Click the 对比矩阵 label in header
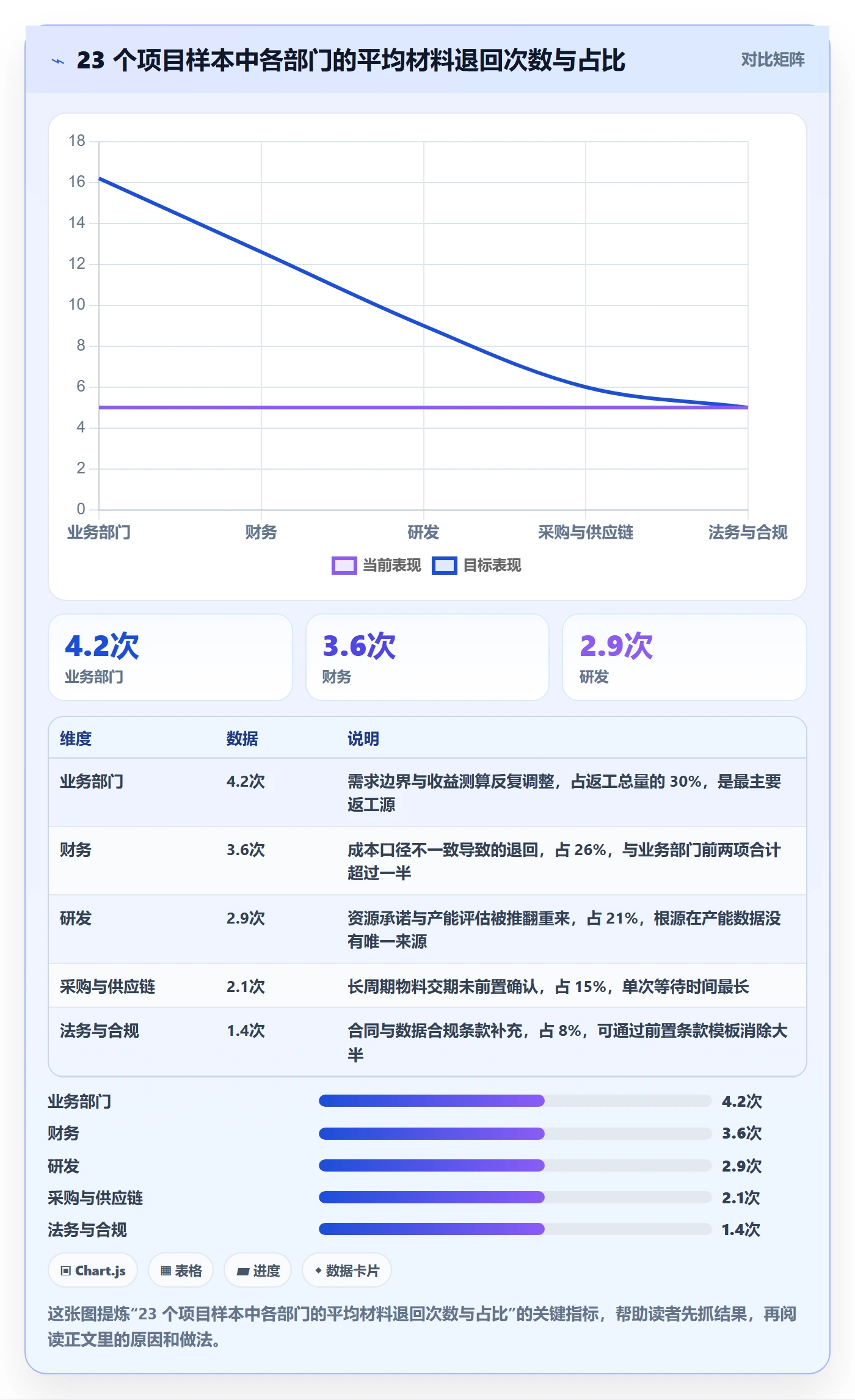Screen dimensions: 855x1400 click(773, 60)
